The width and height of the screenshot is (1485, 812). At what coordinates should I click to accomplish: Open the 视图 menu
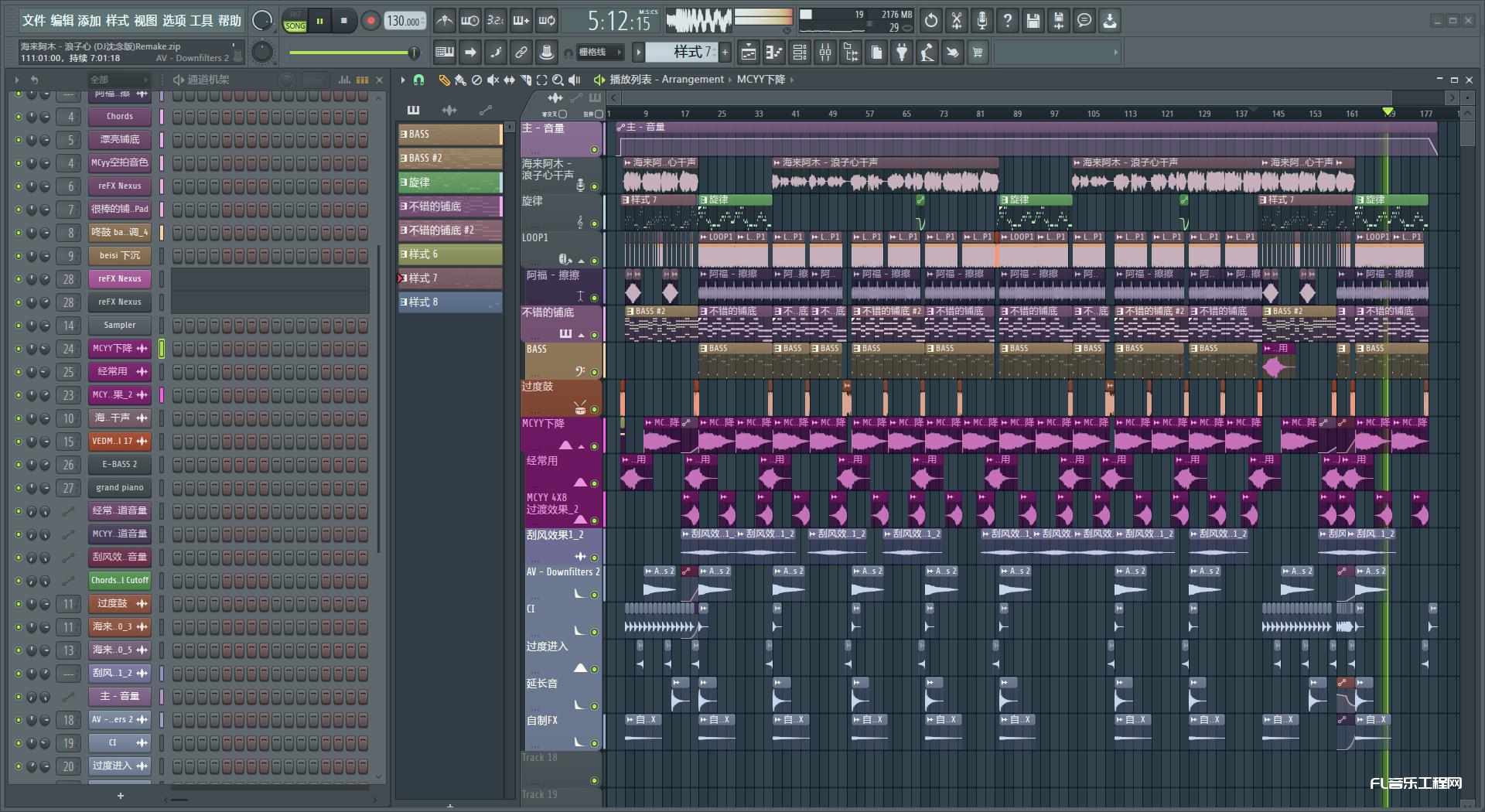pos(145,21)
